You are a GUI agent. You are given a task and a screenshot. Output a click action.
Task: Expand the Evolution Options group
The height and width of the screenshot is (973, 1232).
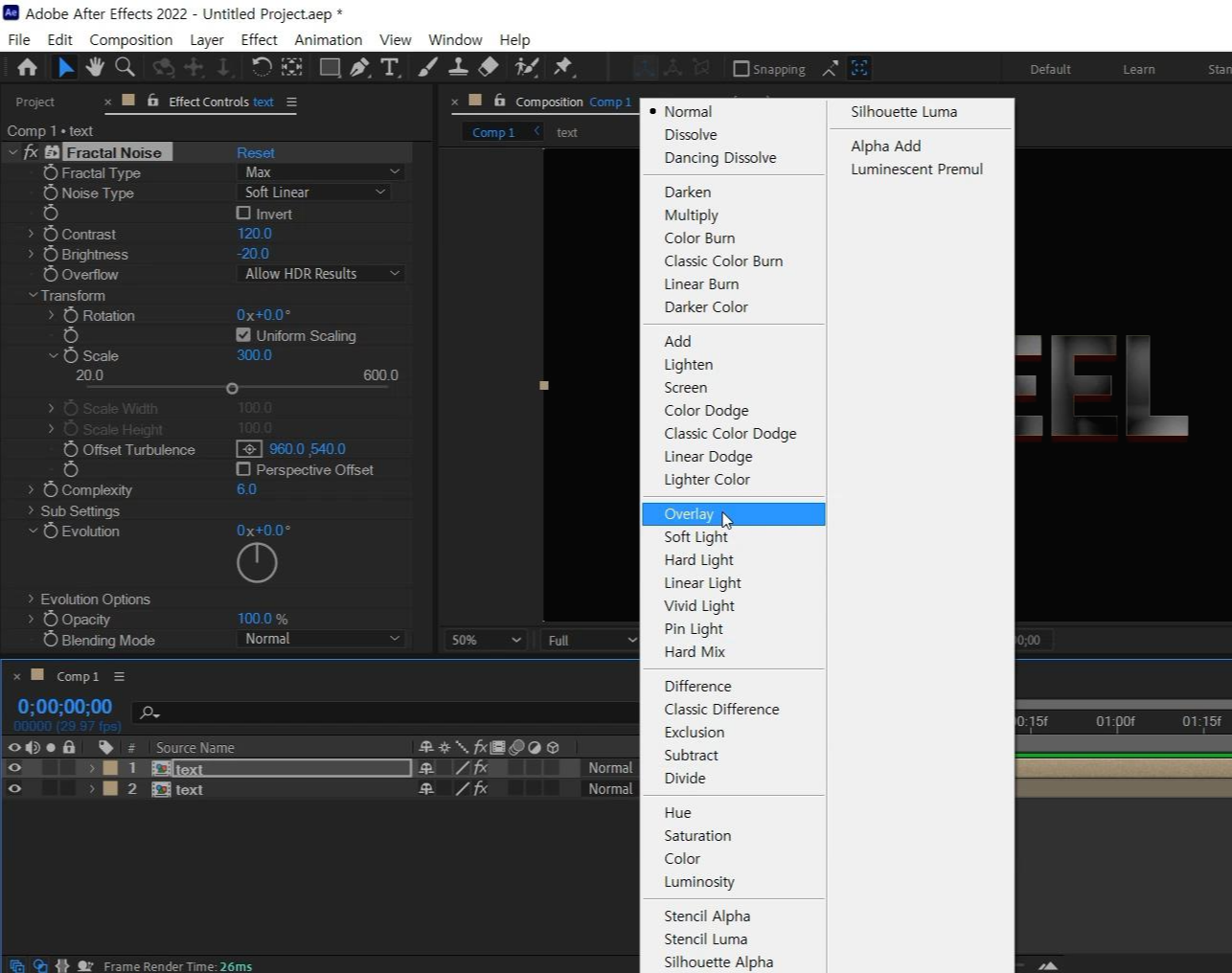pyautogui.click(x=31, y=599)
